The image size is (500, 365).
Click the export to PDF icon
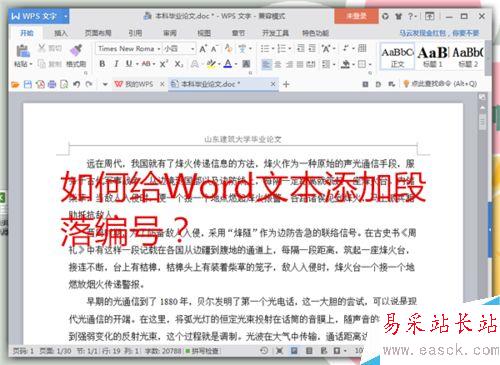(40, 84)
